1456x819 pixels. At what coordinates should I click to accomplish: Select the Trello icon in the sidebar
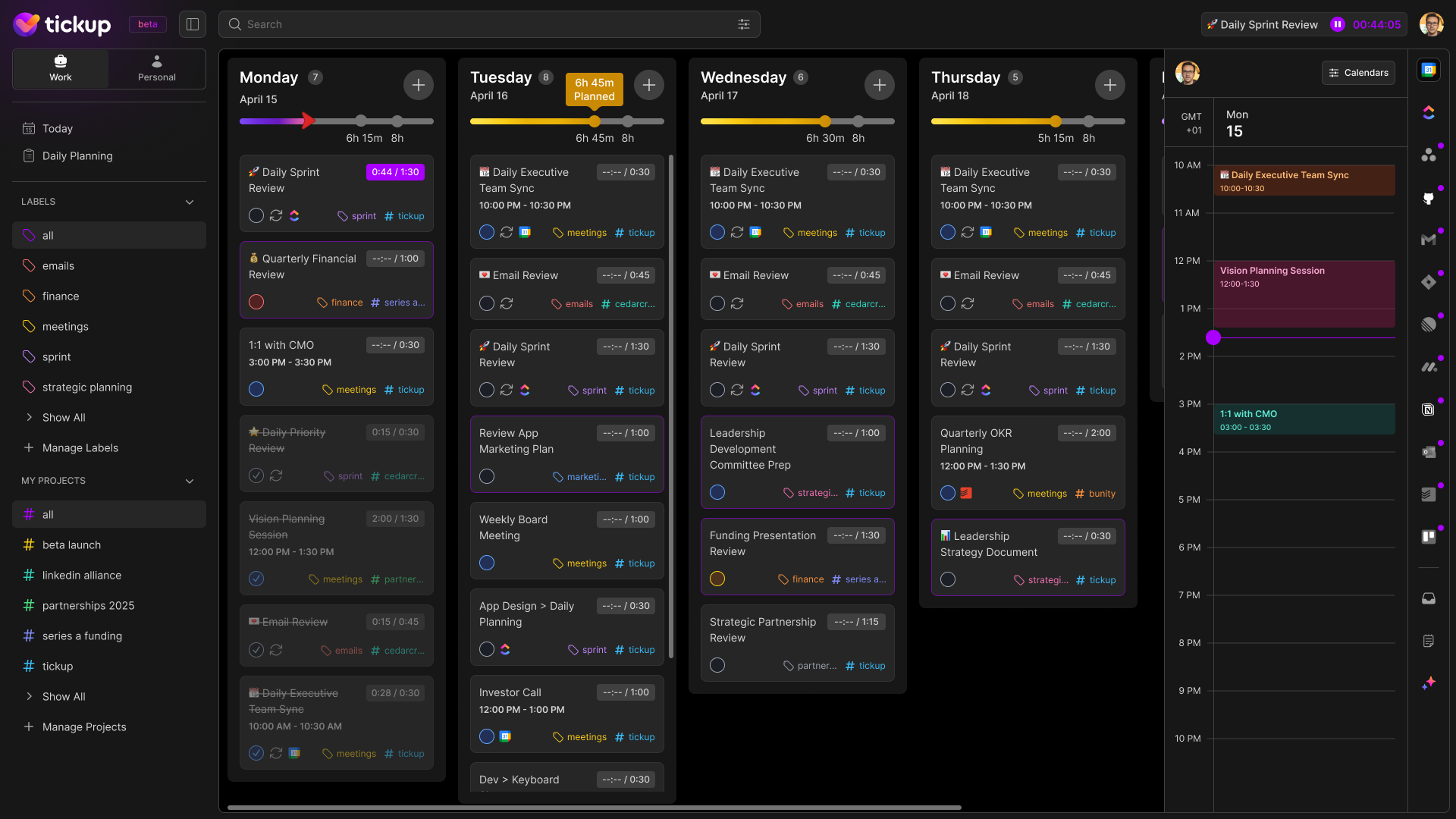(1429, 536)
